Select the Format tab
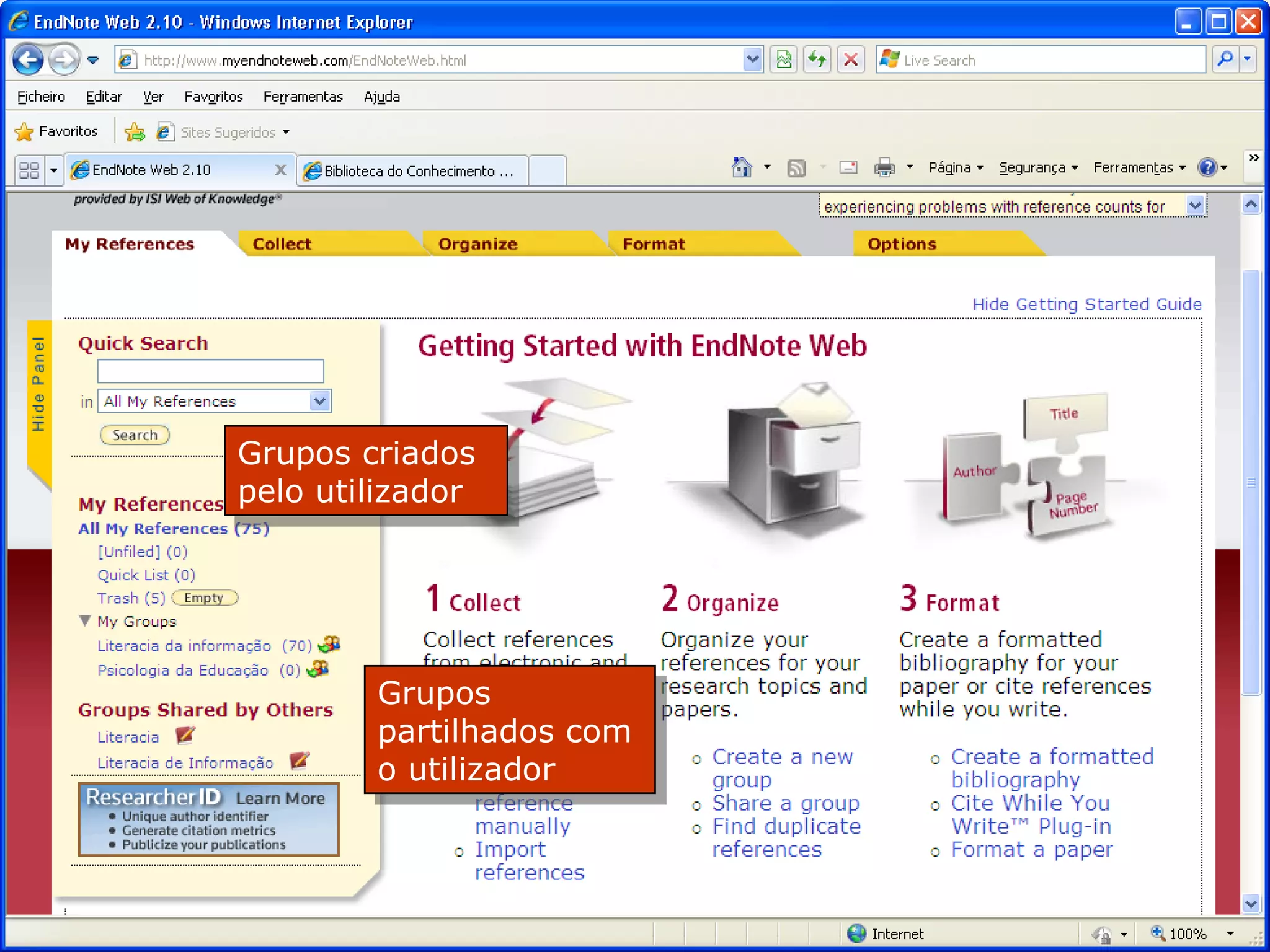 click(x=654, y=244)
